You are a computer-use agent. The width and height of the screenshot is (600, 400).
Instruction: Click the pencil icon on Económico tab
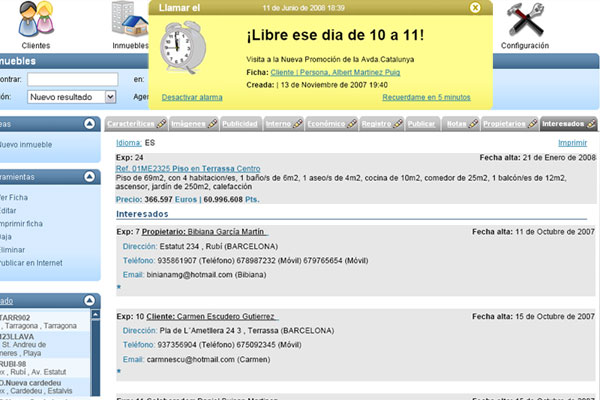[346, 124]
